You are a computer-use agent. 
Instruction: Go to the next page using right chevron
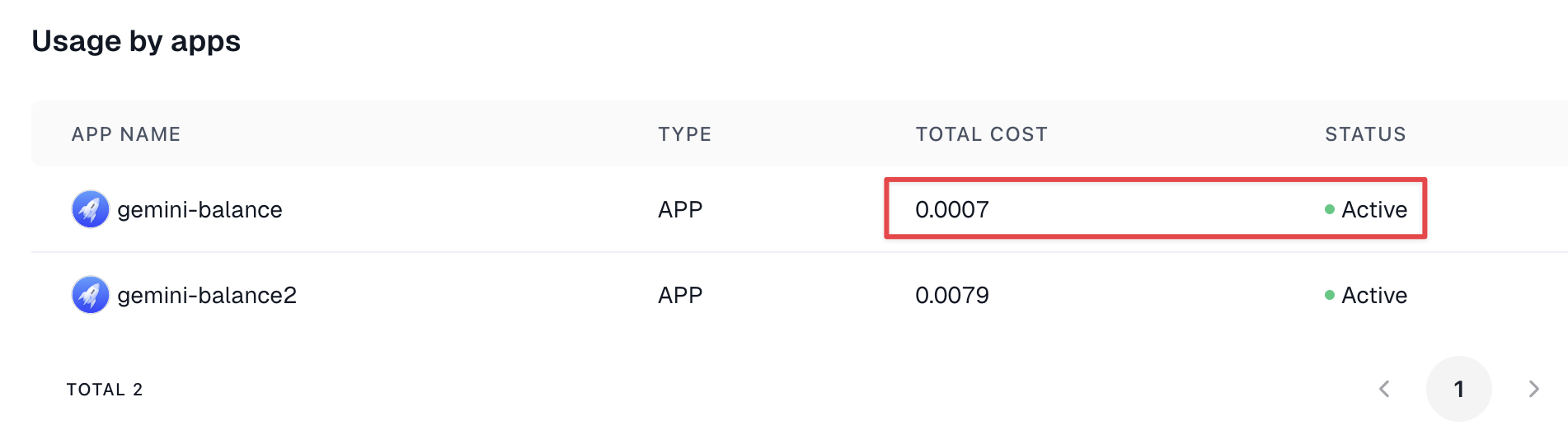[1533, 389]
